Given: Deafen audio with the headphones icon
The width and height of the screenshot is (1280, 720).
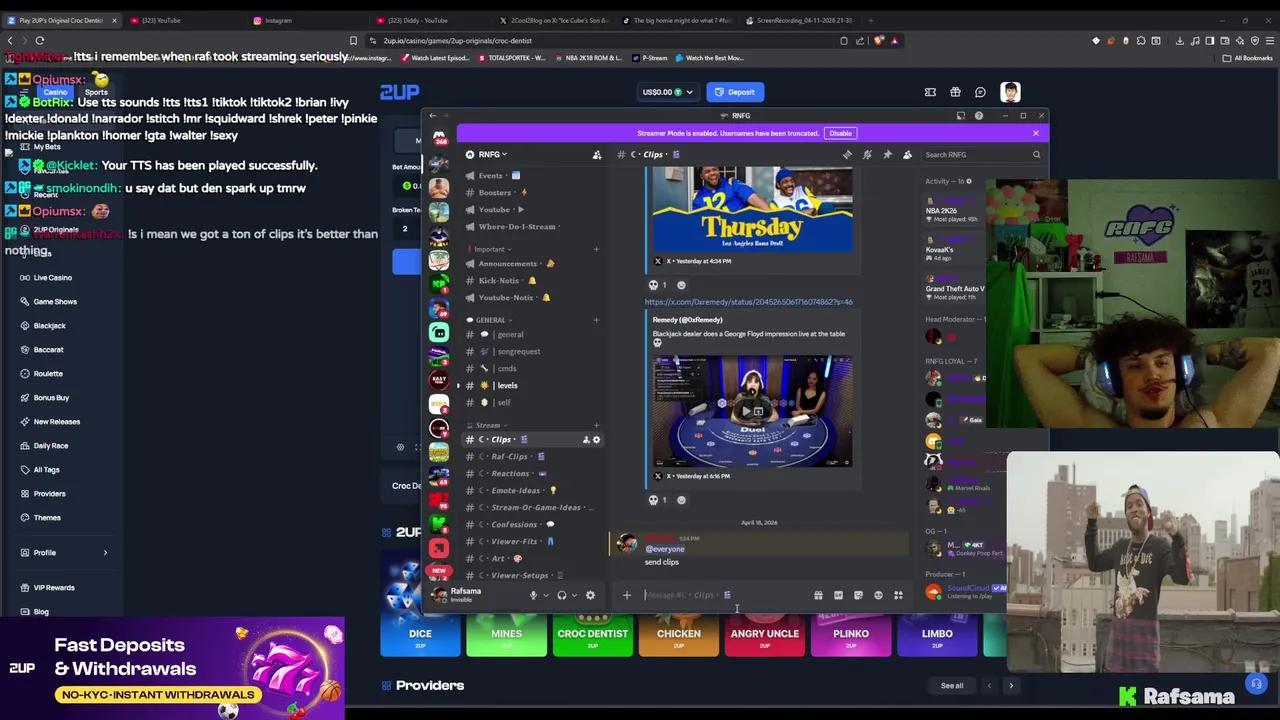Looking at the screenshot, I should 562,595.
